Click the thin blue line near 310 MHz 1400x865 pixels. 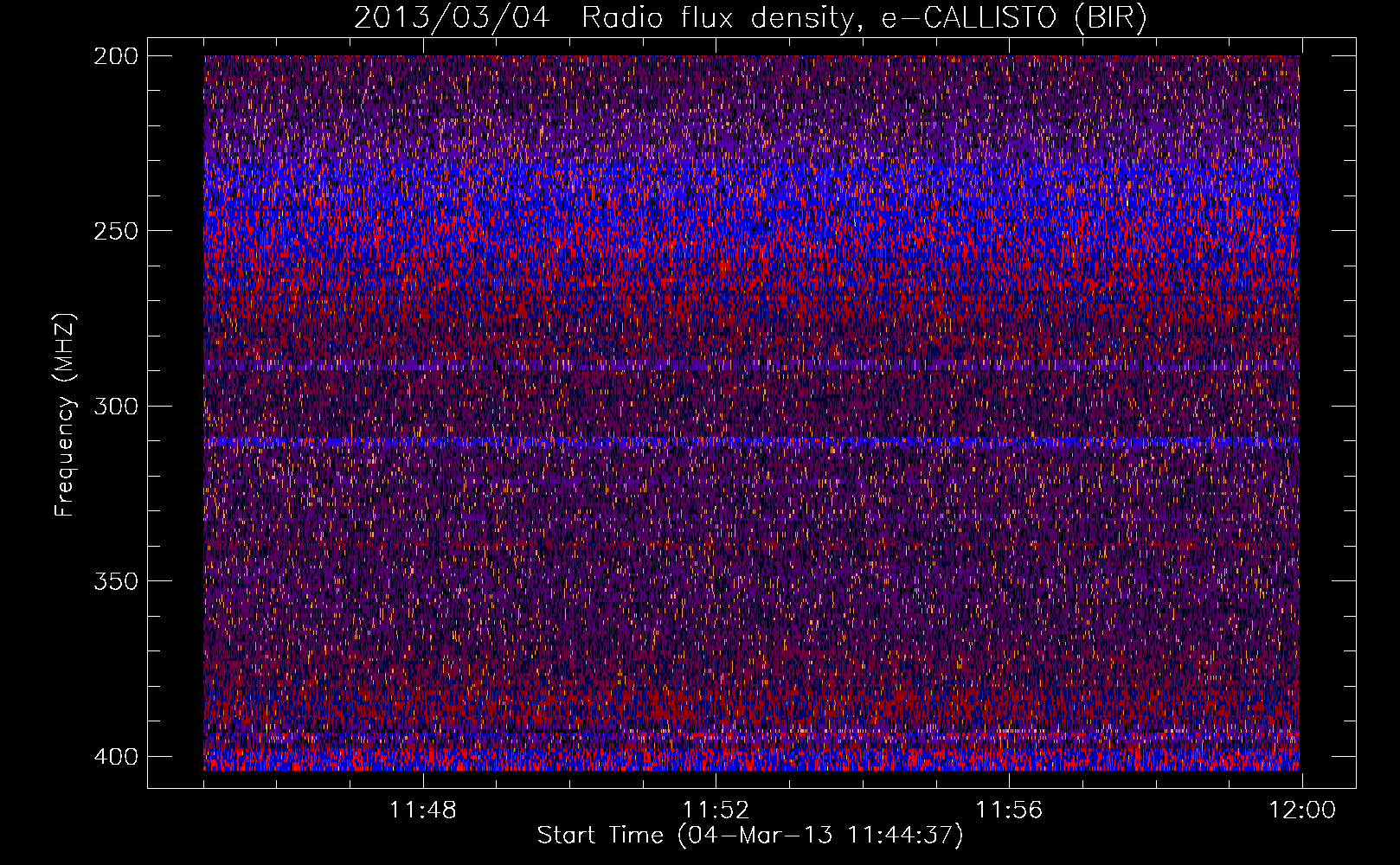coord(751,441)
